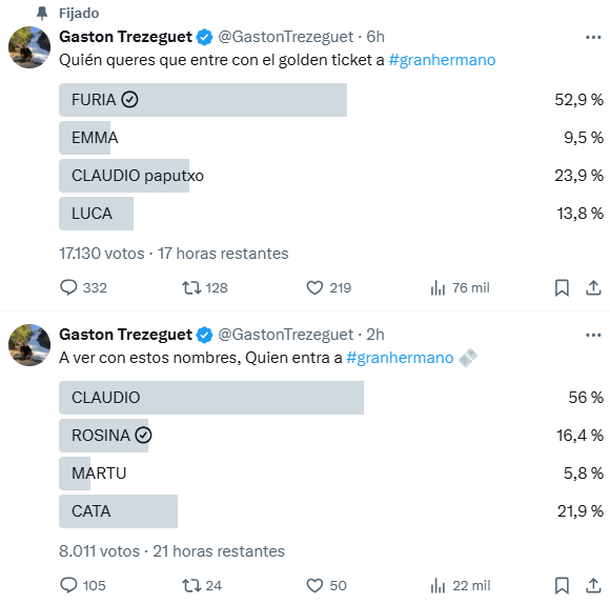Share the second poll tweet
Viewport: 610px width, 604px height.
click(591, 585)
